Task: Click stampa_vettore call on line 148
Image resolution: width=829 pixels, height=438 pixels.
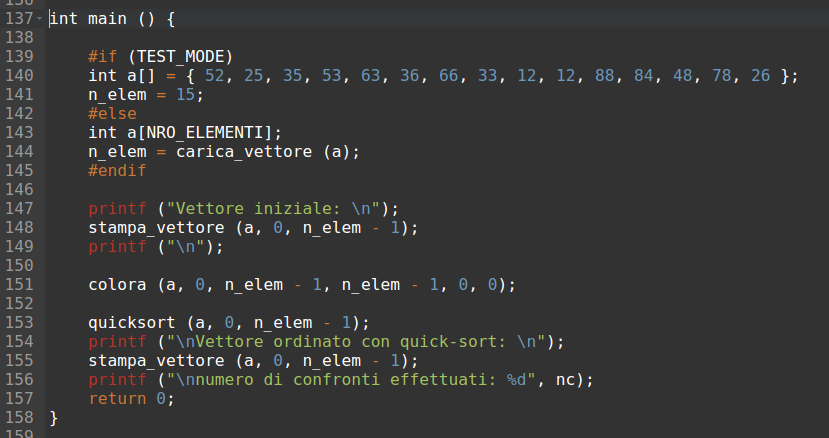Action: (x=156, y=228)
